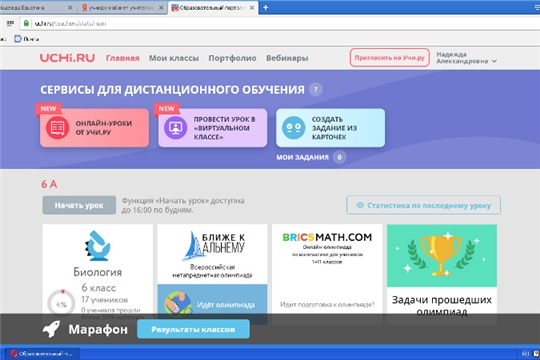Open the Ближе к Дальнему olympiad card

[x=212, y=254]
